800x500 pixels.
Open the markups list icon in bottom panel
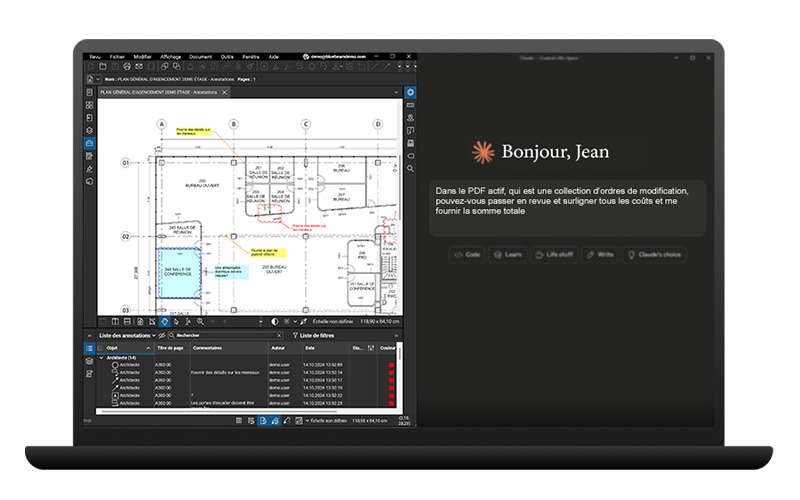(89, 348)
